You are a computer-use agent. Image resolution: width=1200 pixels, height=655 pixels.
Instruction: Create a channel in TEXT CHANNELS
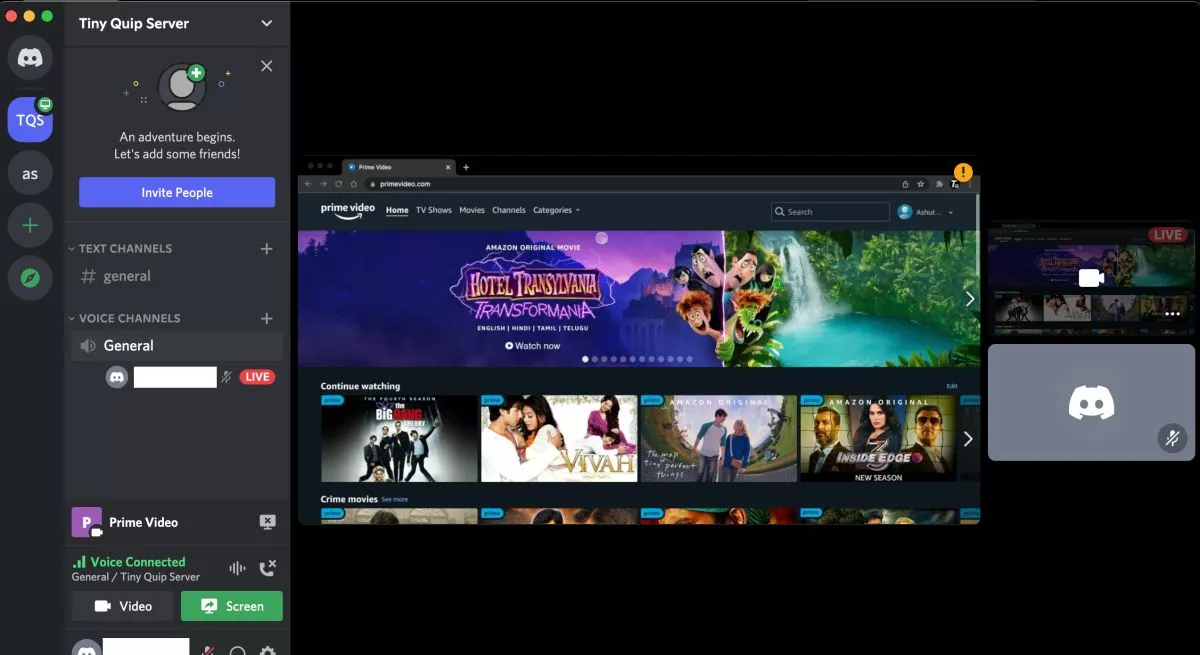coord(267,248)
